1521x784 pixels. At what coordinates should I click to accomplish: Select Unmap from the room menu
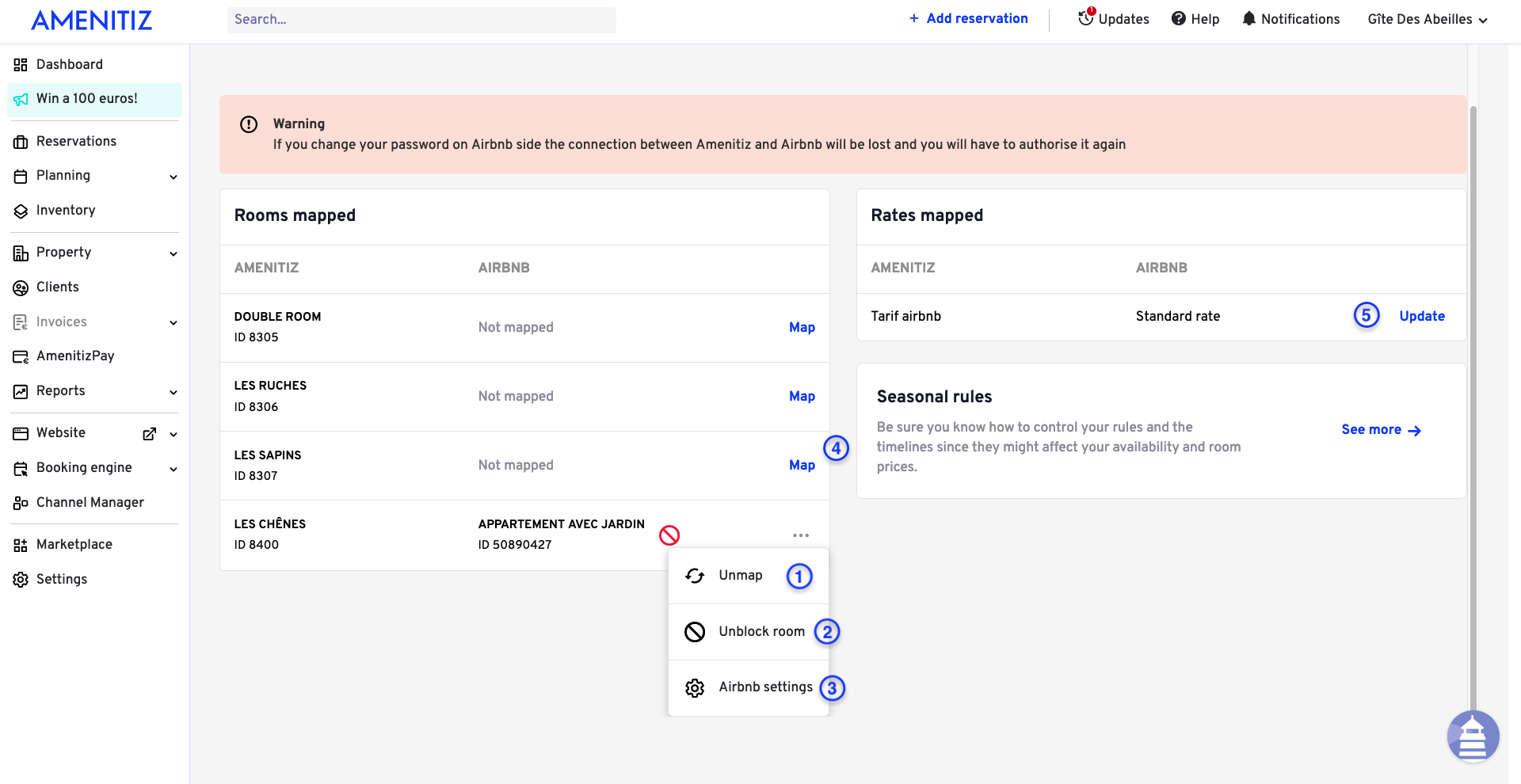point(749,576)
